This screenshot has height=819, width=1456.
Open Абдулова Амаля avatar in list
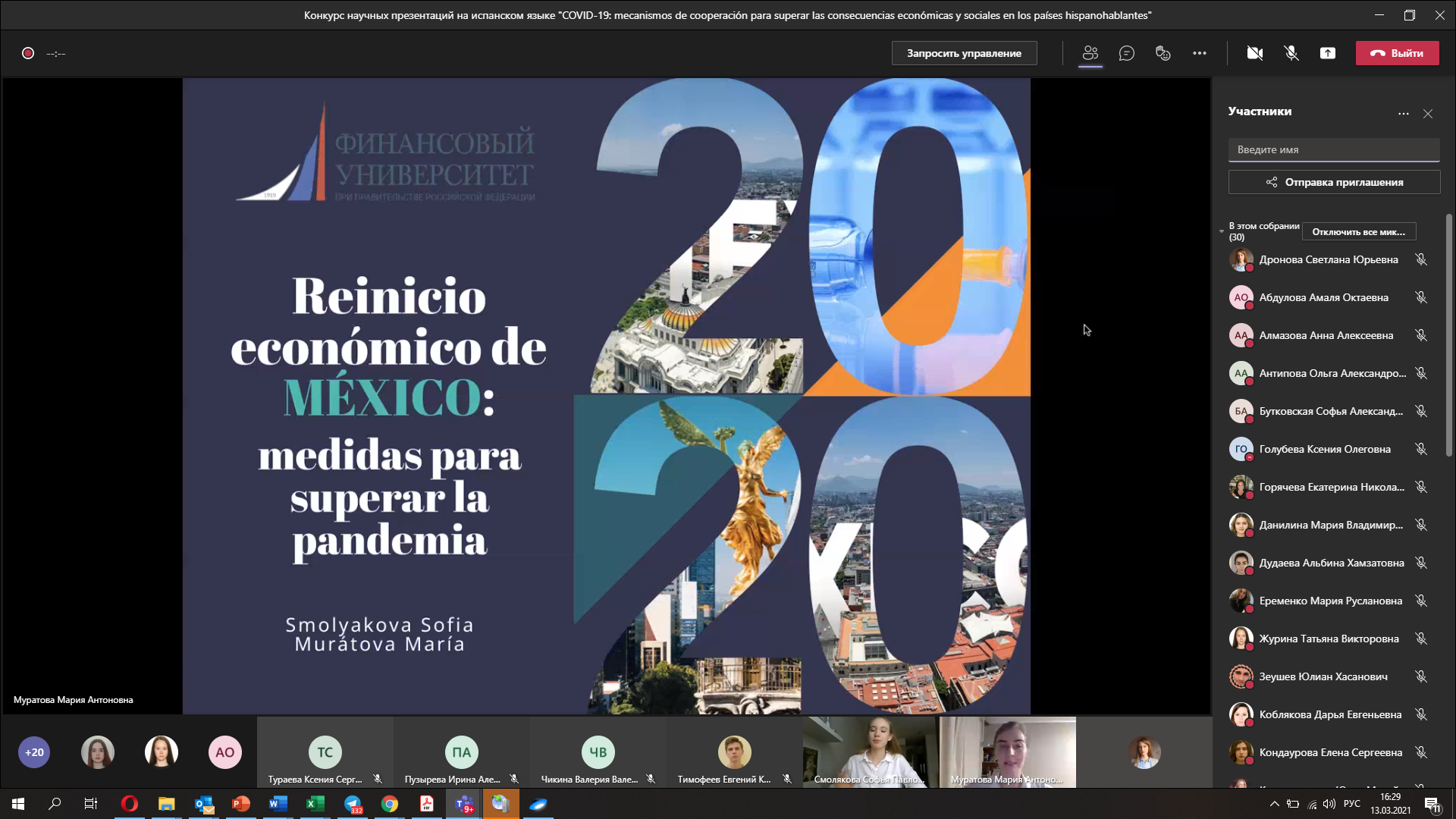pyautogui.click(x=1241, y=297)
